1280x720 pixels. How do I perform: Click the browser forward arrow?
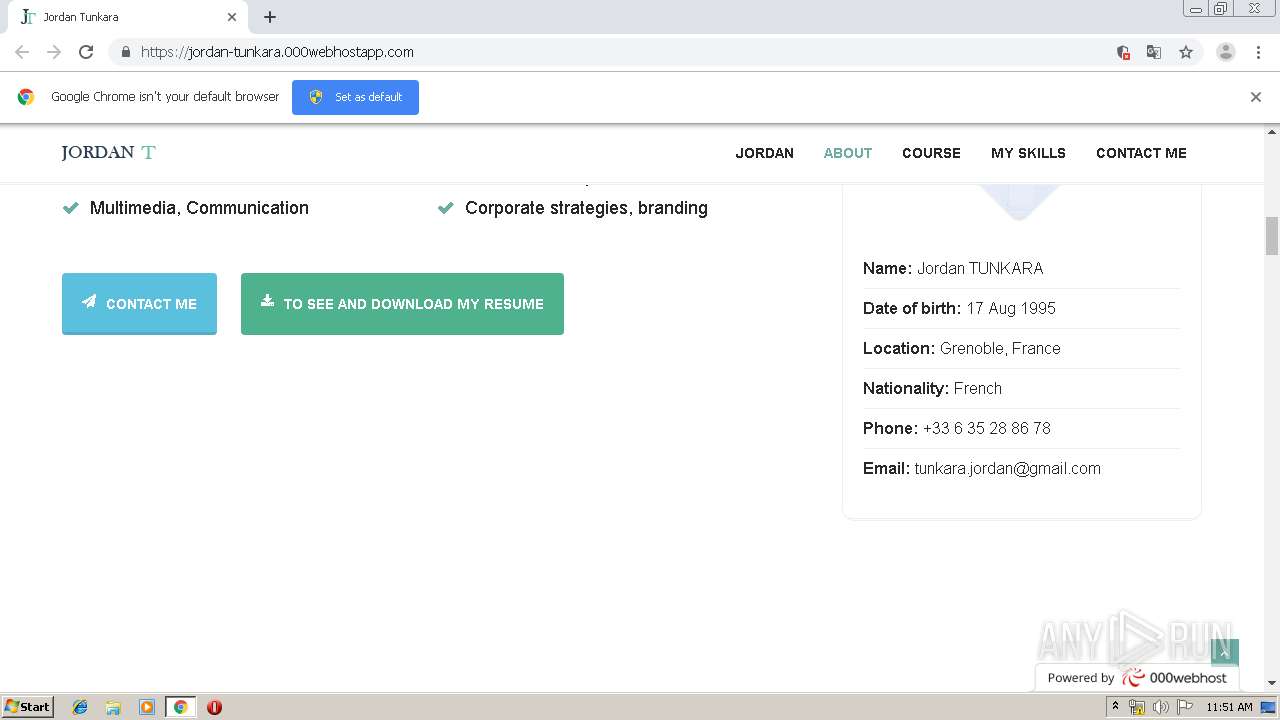[x=54, y=52]
